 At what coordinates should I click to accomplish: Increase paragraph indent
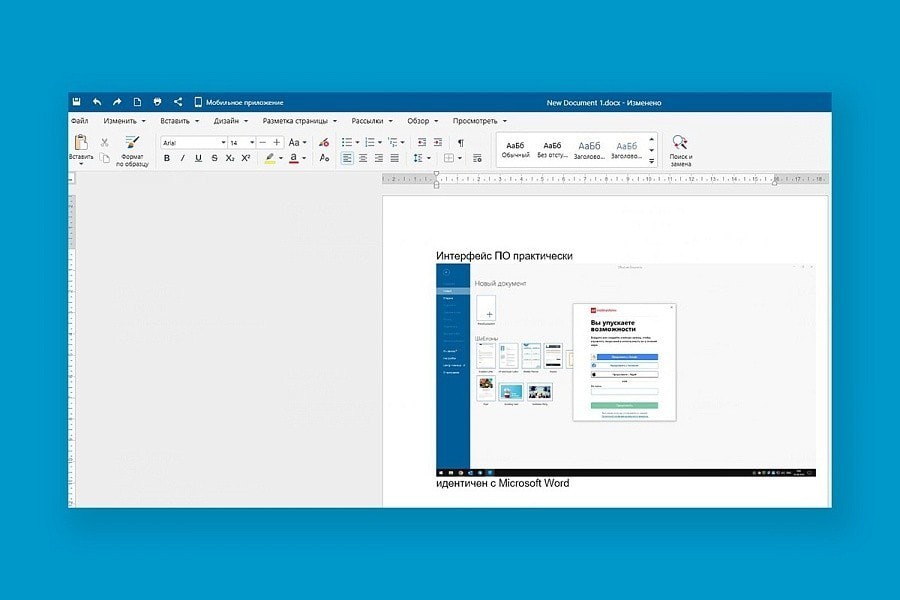click(x=438, y=142)
